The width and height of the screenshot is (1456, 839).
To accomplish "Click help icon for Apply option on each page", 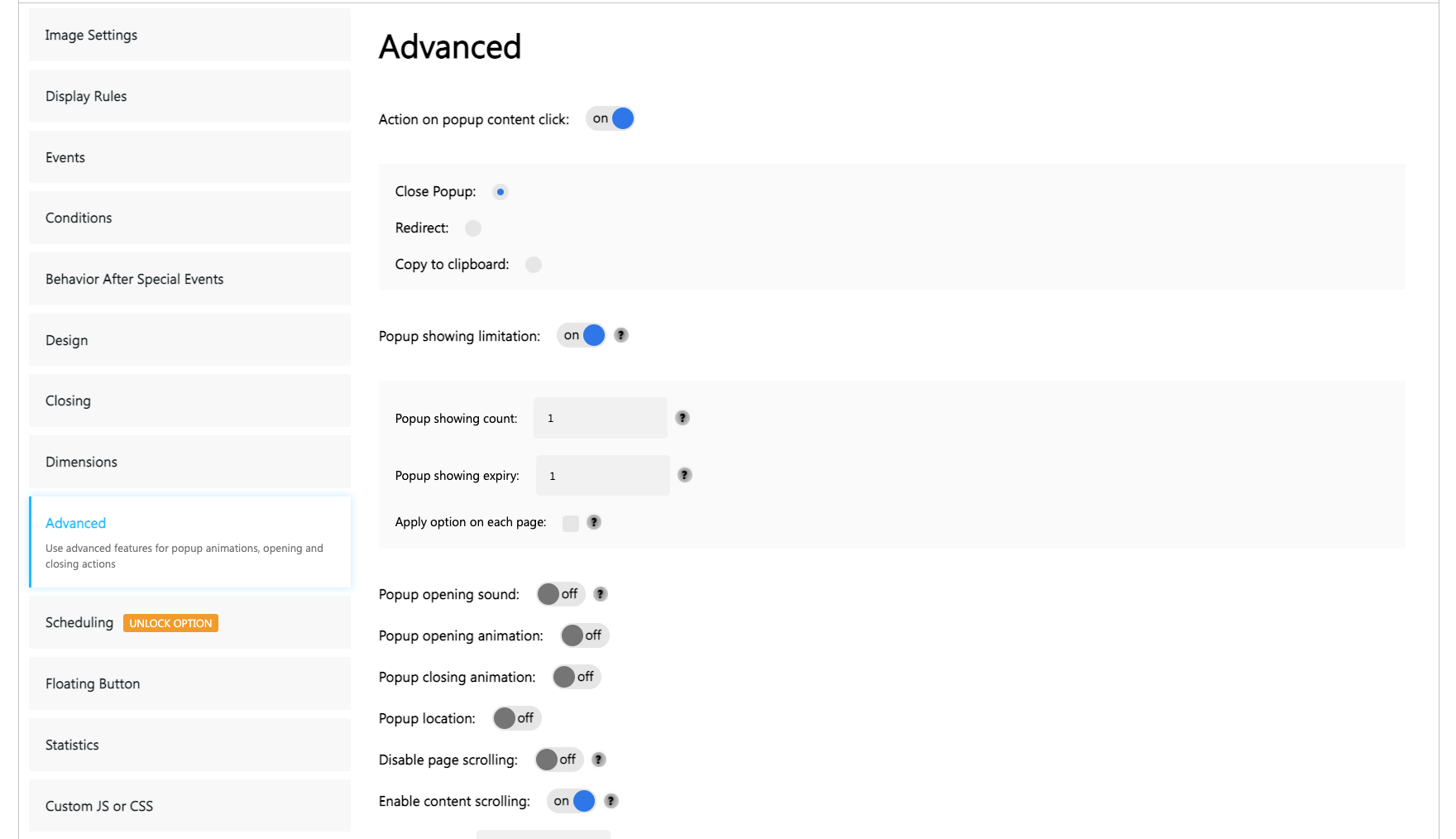I will tap(594, 522).
